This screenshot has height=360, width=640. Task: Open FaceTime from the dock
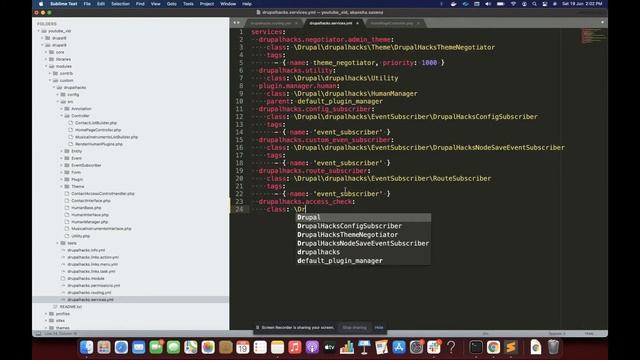point(156,347)
